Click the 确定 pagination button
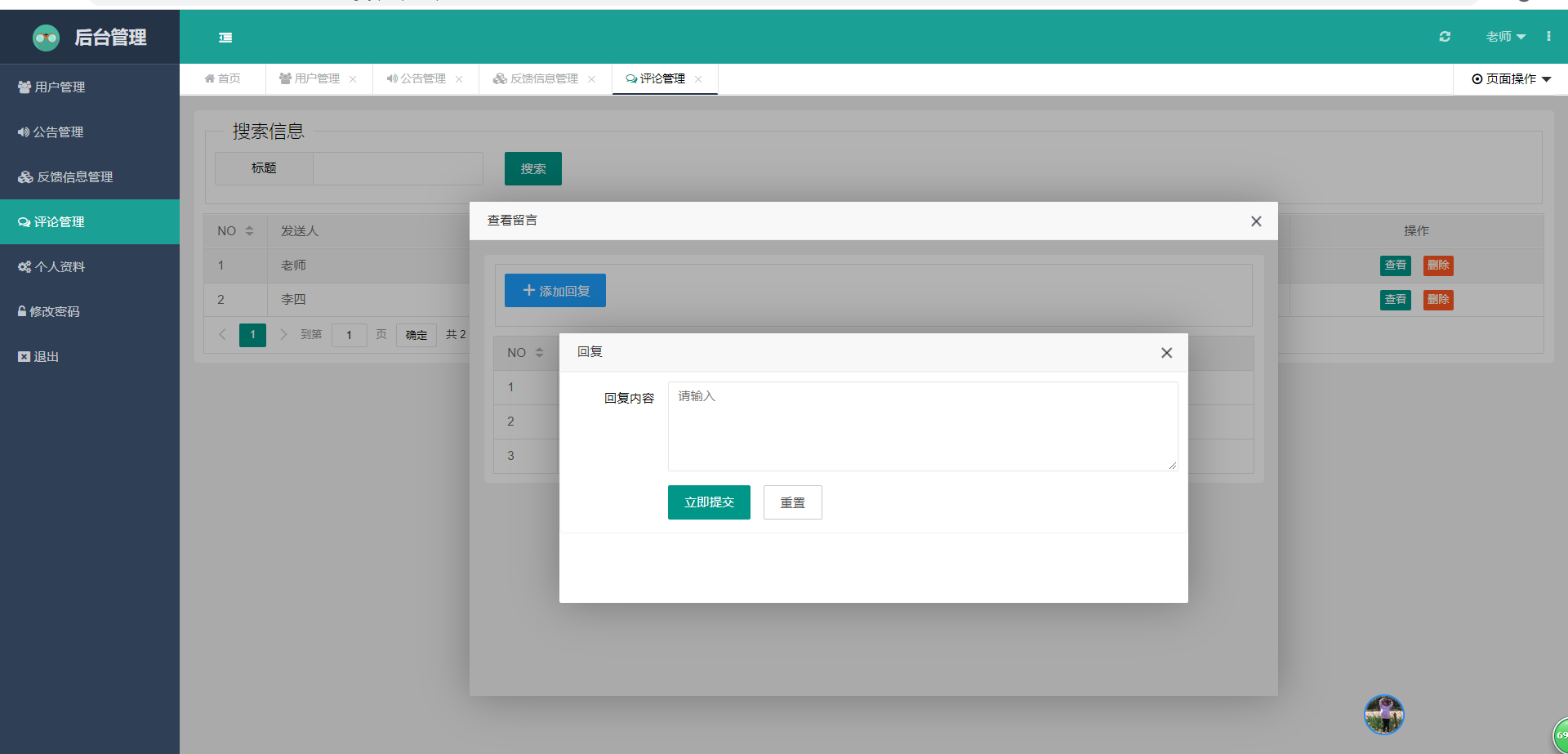This screenshot has width=1568, height=754. (416, 335)
